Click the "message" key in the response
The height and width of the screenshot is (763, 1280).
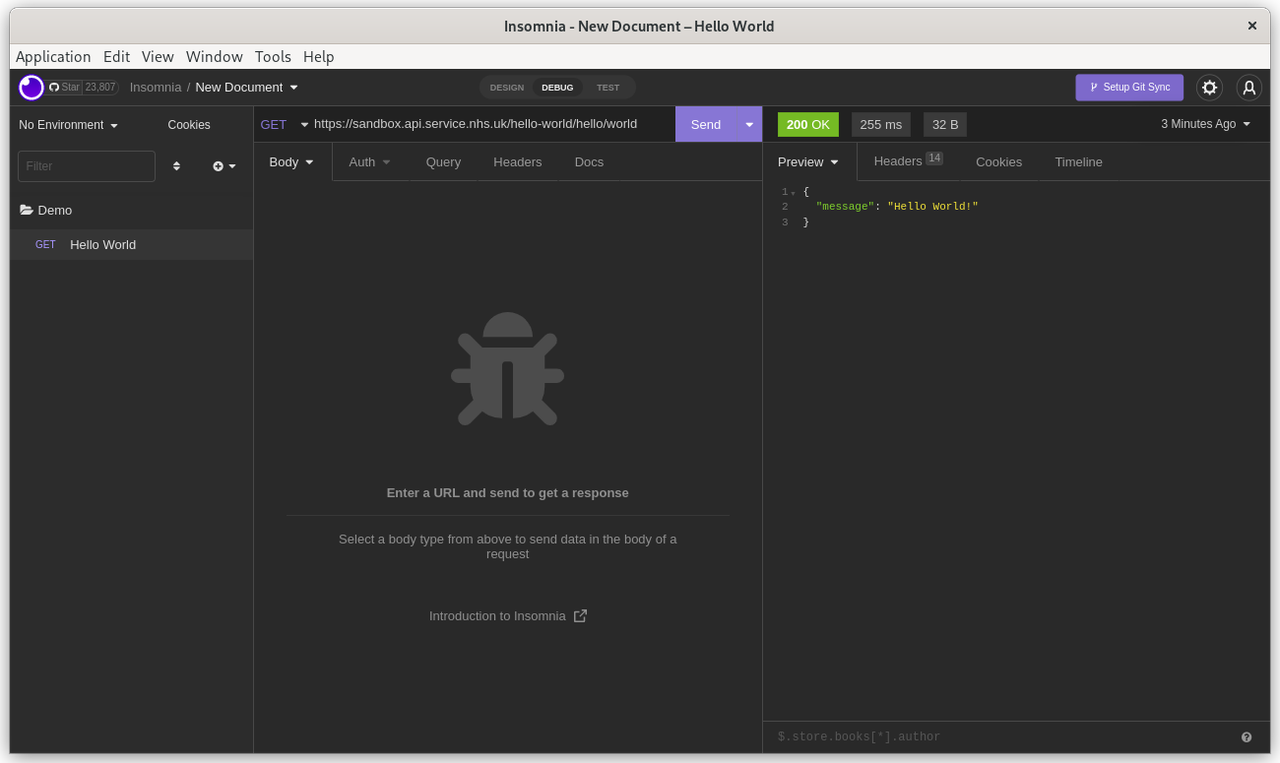[845, 206]
